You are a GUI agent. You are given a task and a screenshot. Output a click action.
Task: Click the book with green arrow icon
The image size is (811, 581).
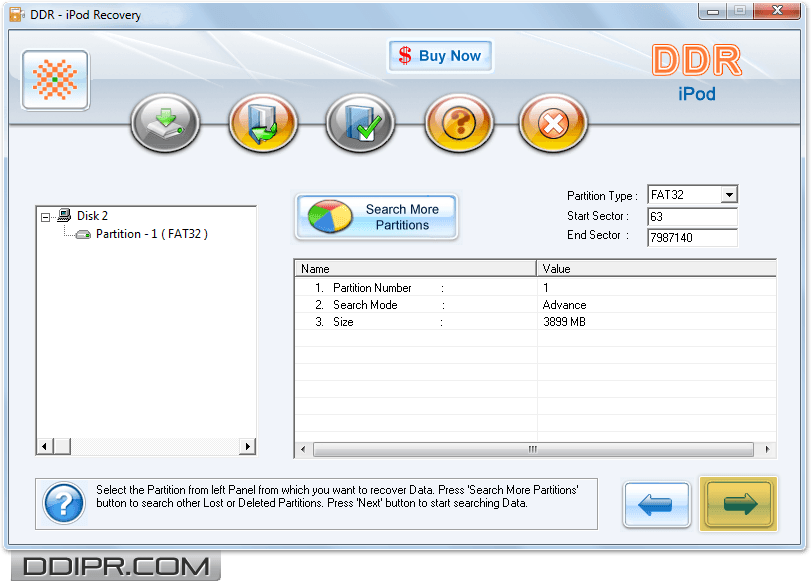click(263, 123)
